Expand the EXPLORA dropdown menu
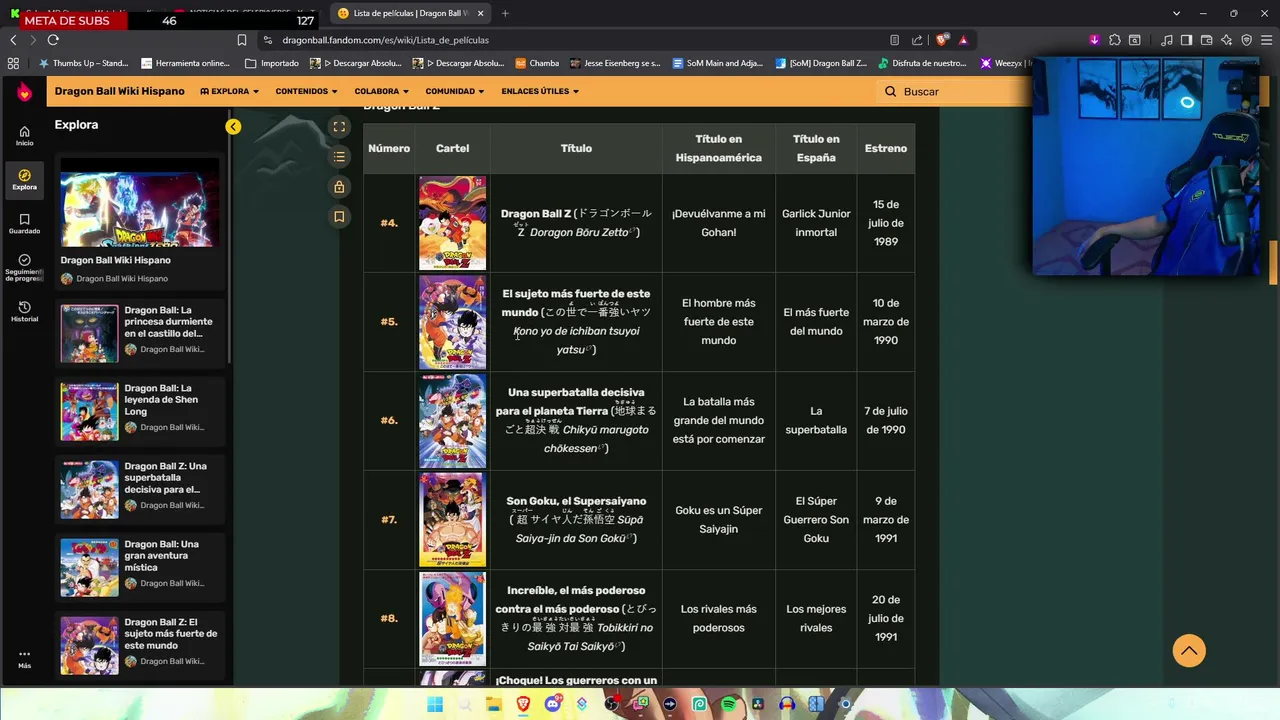 click(229, 92)
